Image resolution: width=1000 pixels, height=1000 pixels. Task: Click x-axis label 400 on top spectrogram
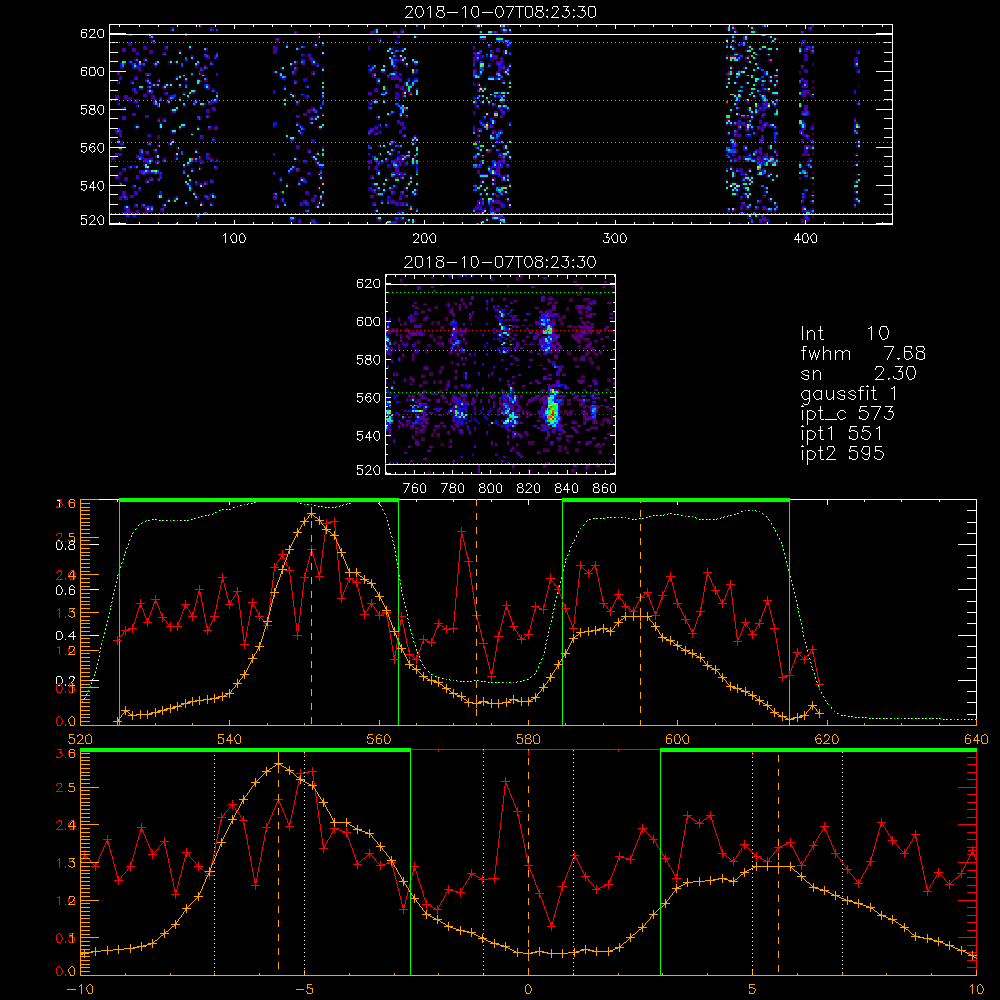click(805, 238)
